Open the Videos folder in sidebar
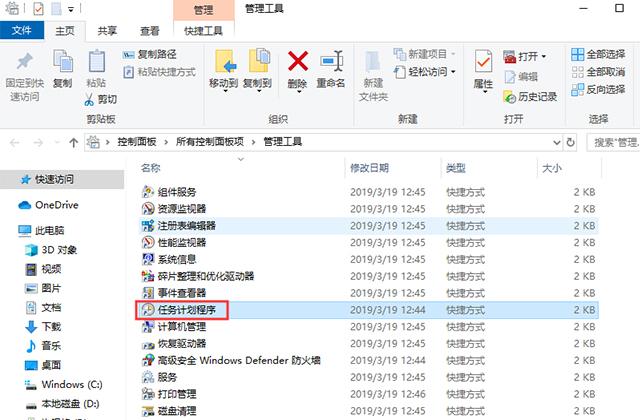Screen dimensions: 640x420 [x=43, y=269]
